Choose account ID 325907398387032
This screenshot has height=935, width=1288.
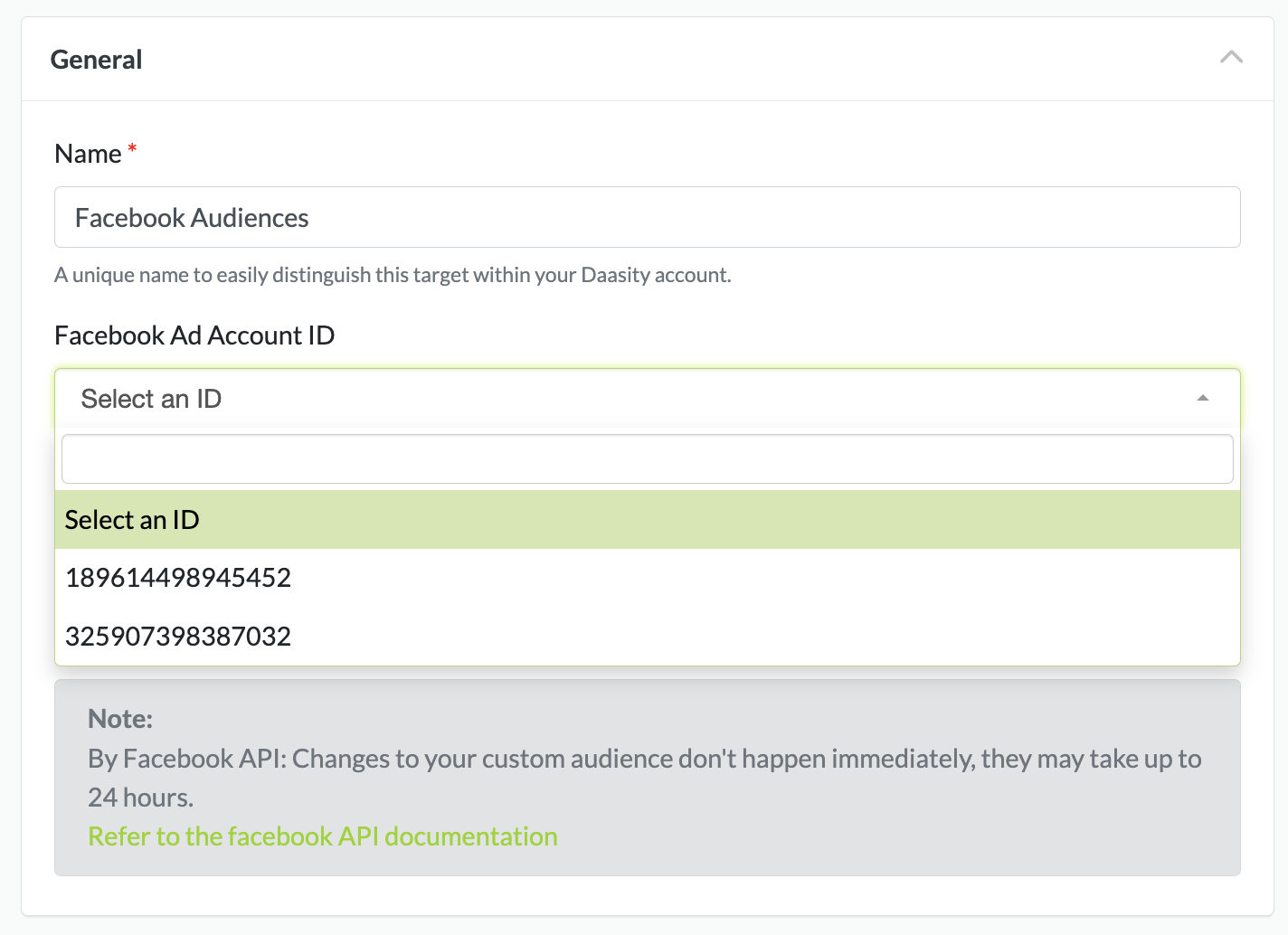click(x=178, y=637)
